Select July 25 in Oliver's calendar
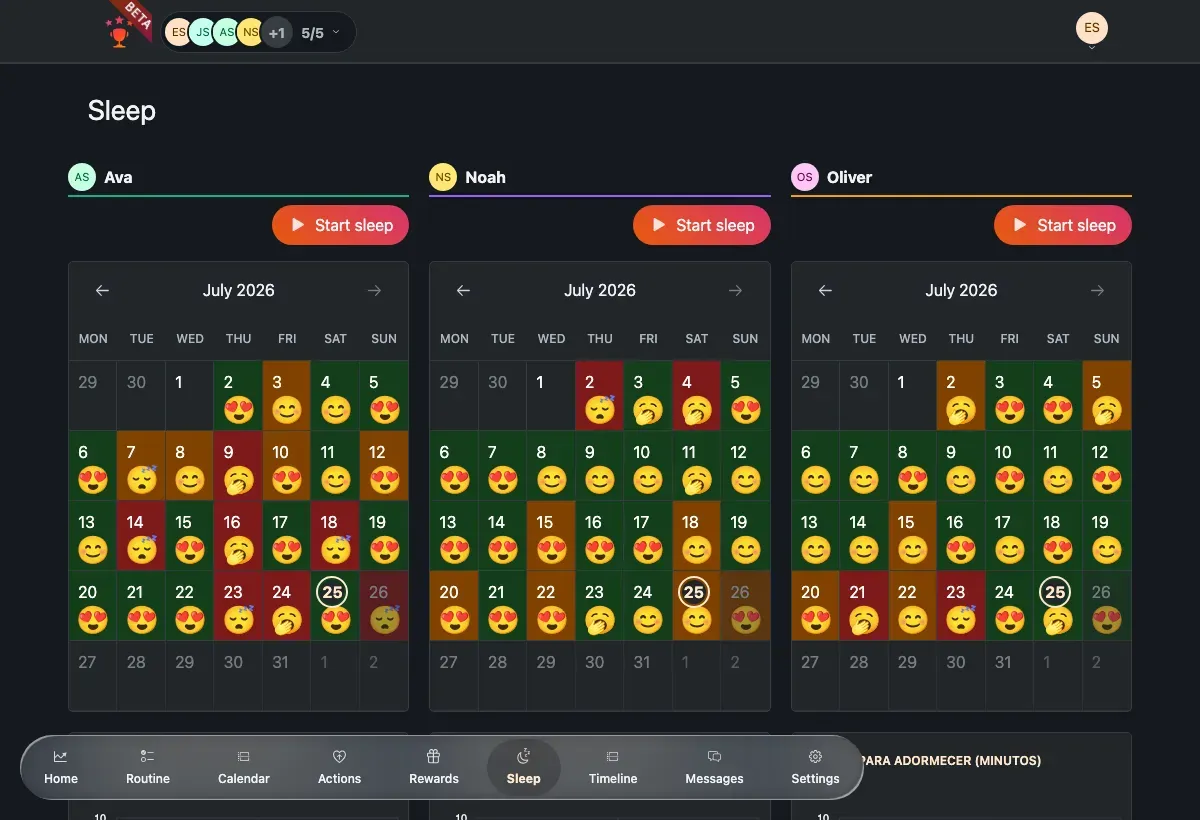The image size is (1200, 820). pyautogui.click(x=1058, y=606)
